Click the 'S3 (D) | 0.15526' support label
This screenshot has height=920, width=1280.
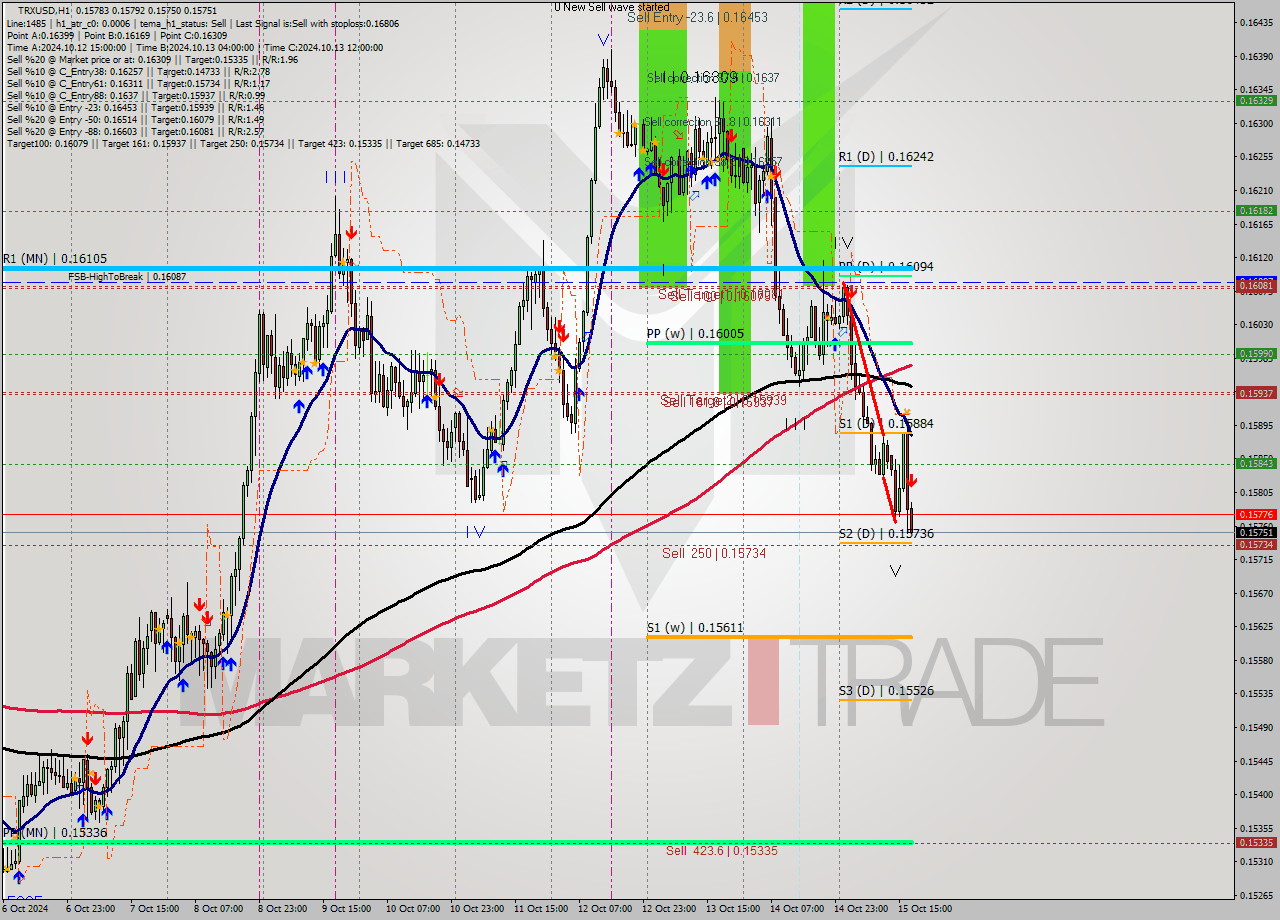click(886, 690)
